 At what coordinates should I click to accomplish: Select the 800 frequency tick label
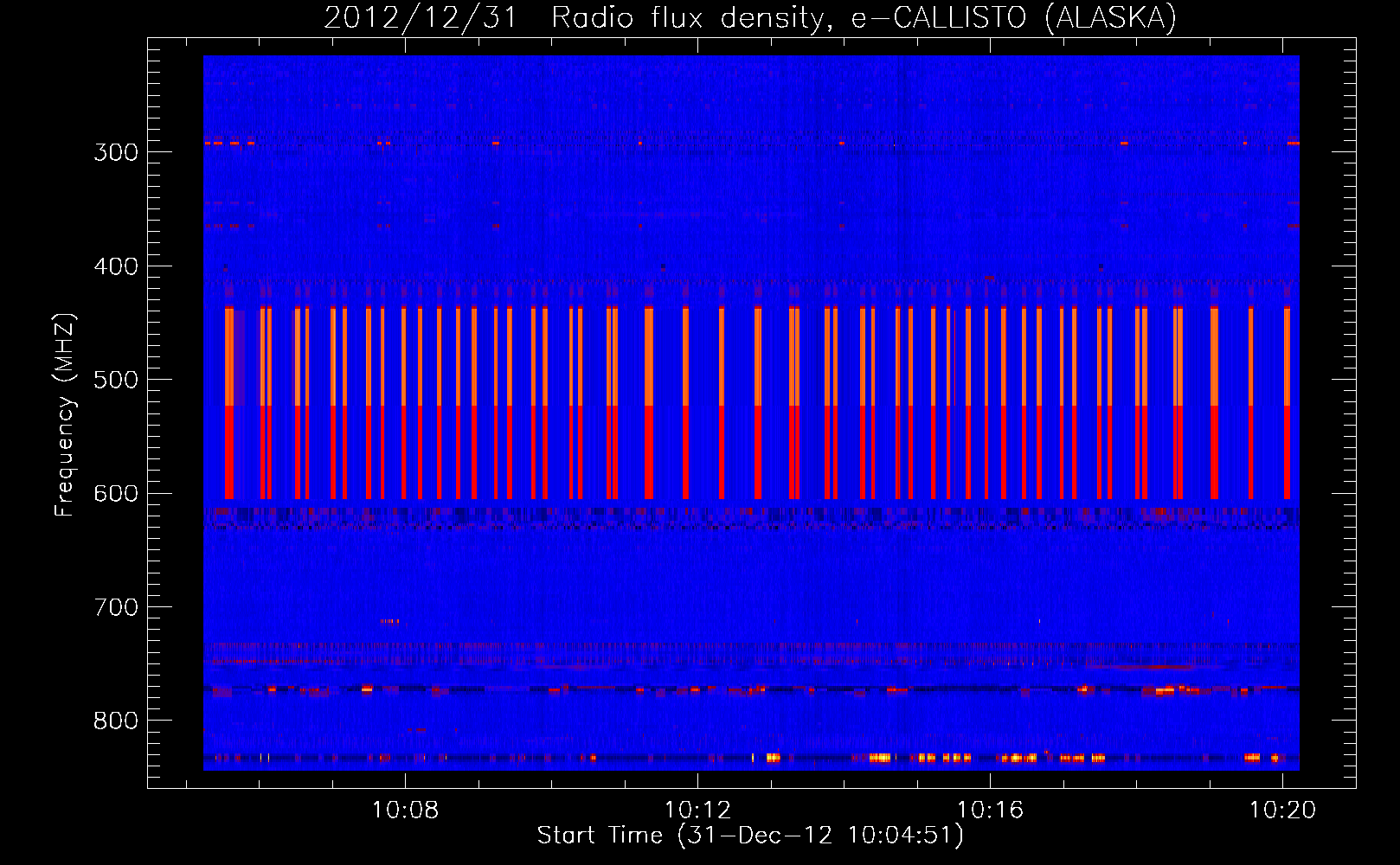click(x=116, y=721)
